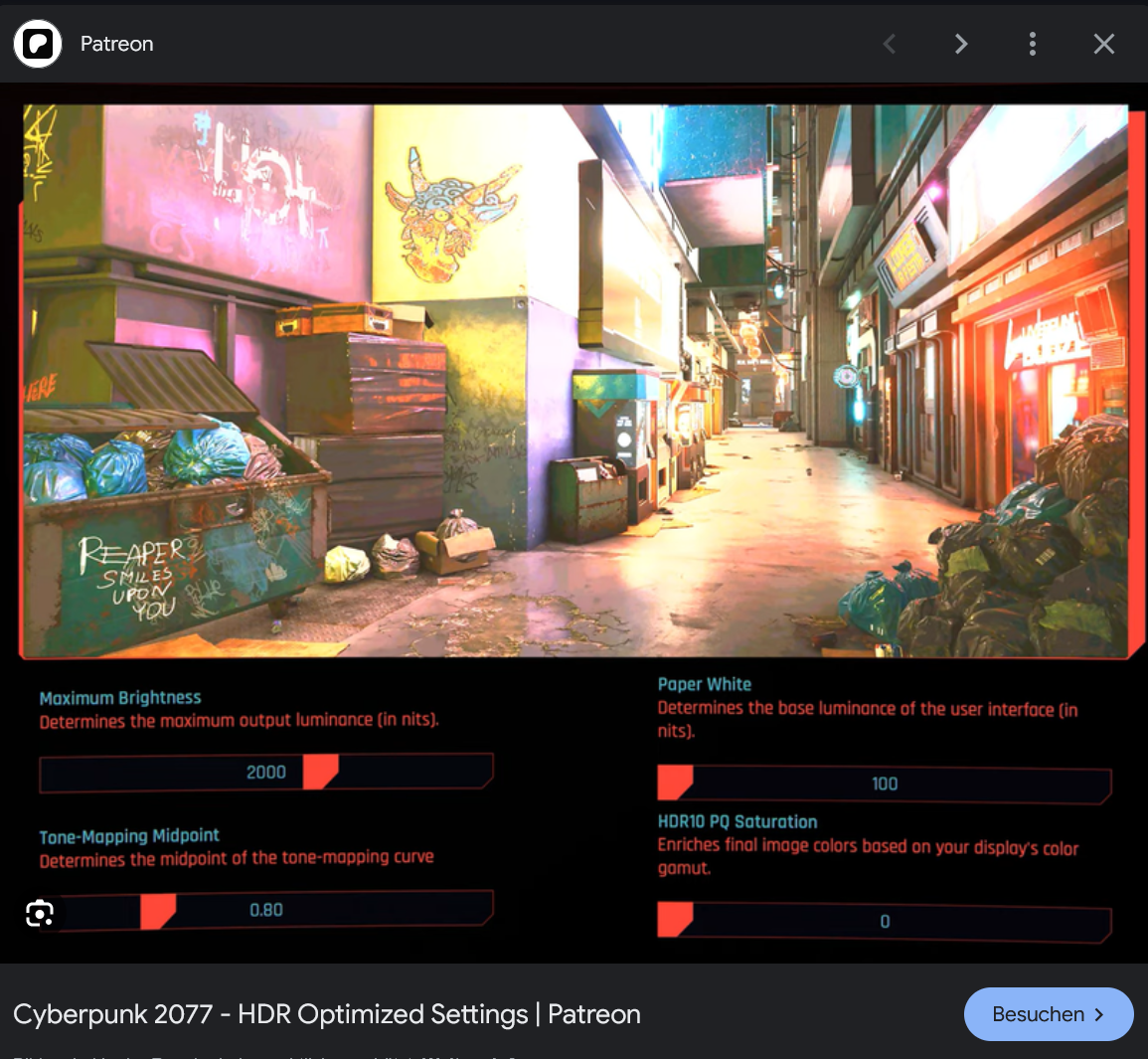Click the Tone-Mapping Midpoint slider handle
The height and width of the screenshot is (1059, 1148).
[x=157, y=912]
